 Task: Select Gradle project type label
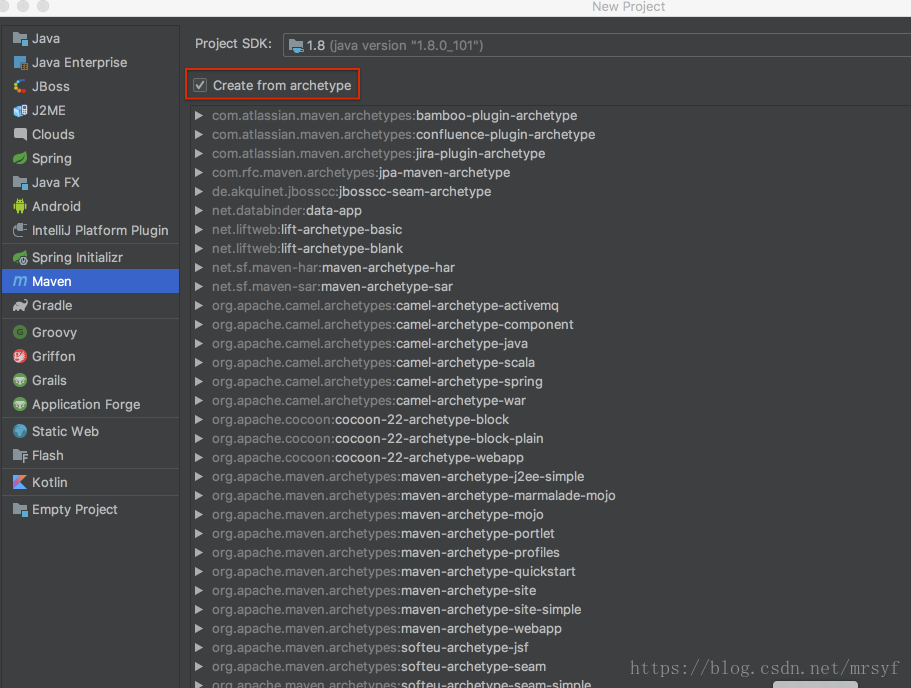[x=52, y=306]
